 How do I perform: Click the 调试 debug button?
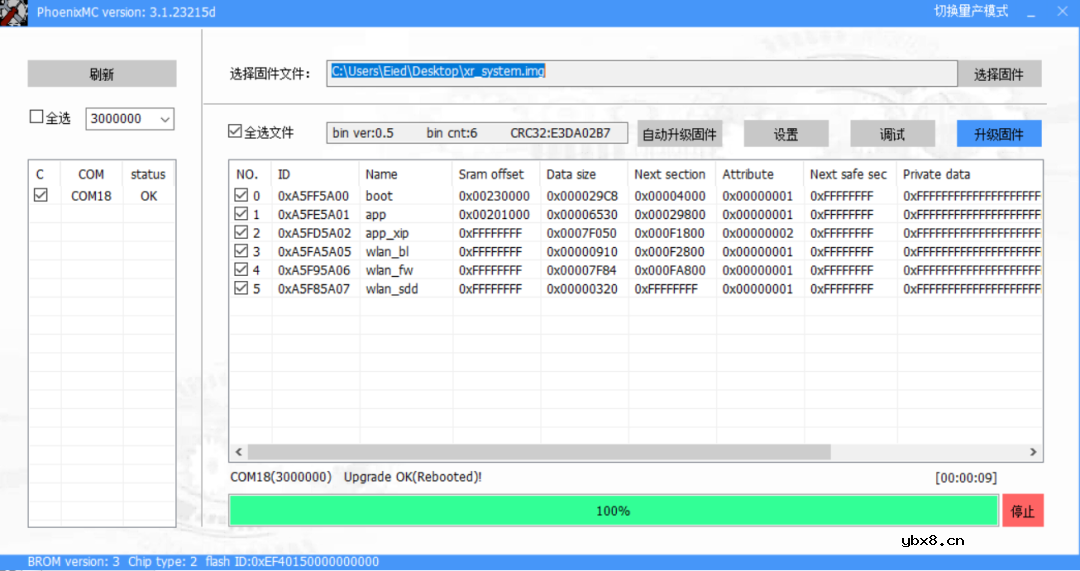click(x=892, y=134)
